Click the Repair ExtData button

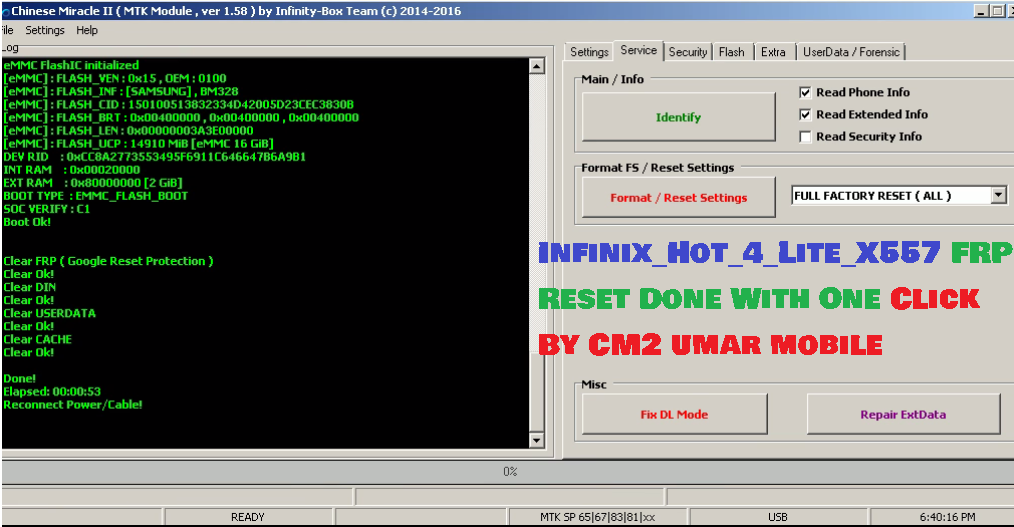[903, 414]
